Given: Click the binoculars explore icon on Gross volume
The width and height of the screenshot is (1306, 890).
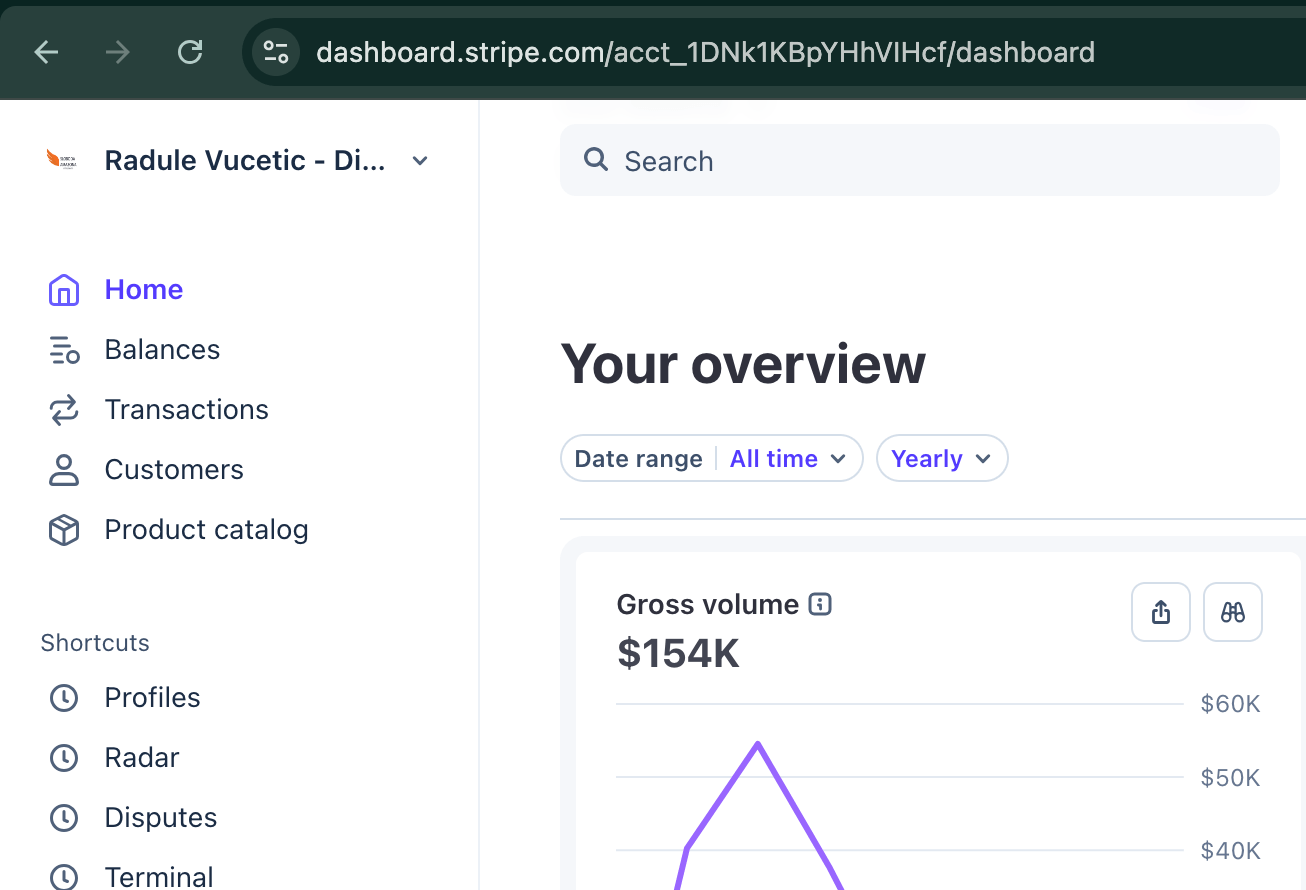Looking at the screenshot, I should [x=1233, y=612].
